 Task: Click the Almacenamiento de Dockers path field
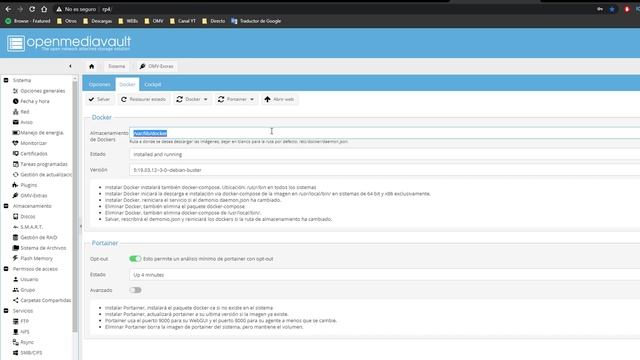384,133
